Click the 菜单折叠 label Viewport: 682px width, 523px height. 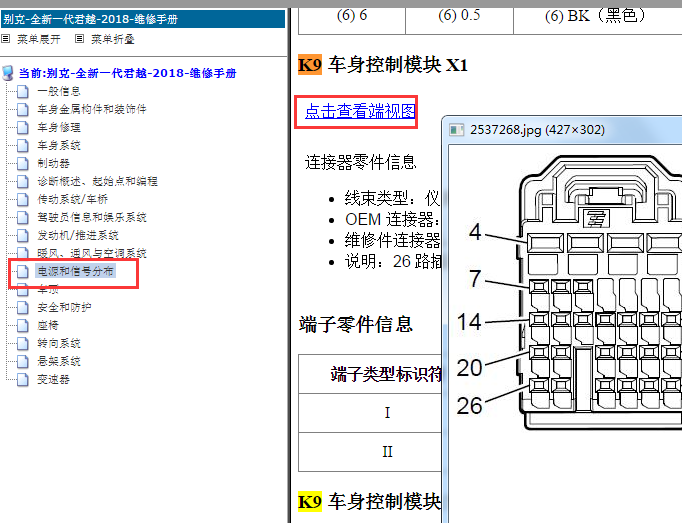pos(113,39)
